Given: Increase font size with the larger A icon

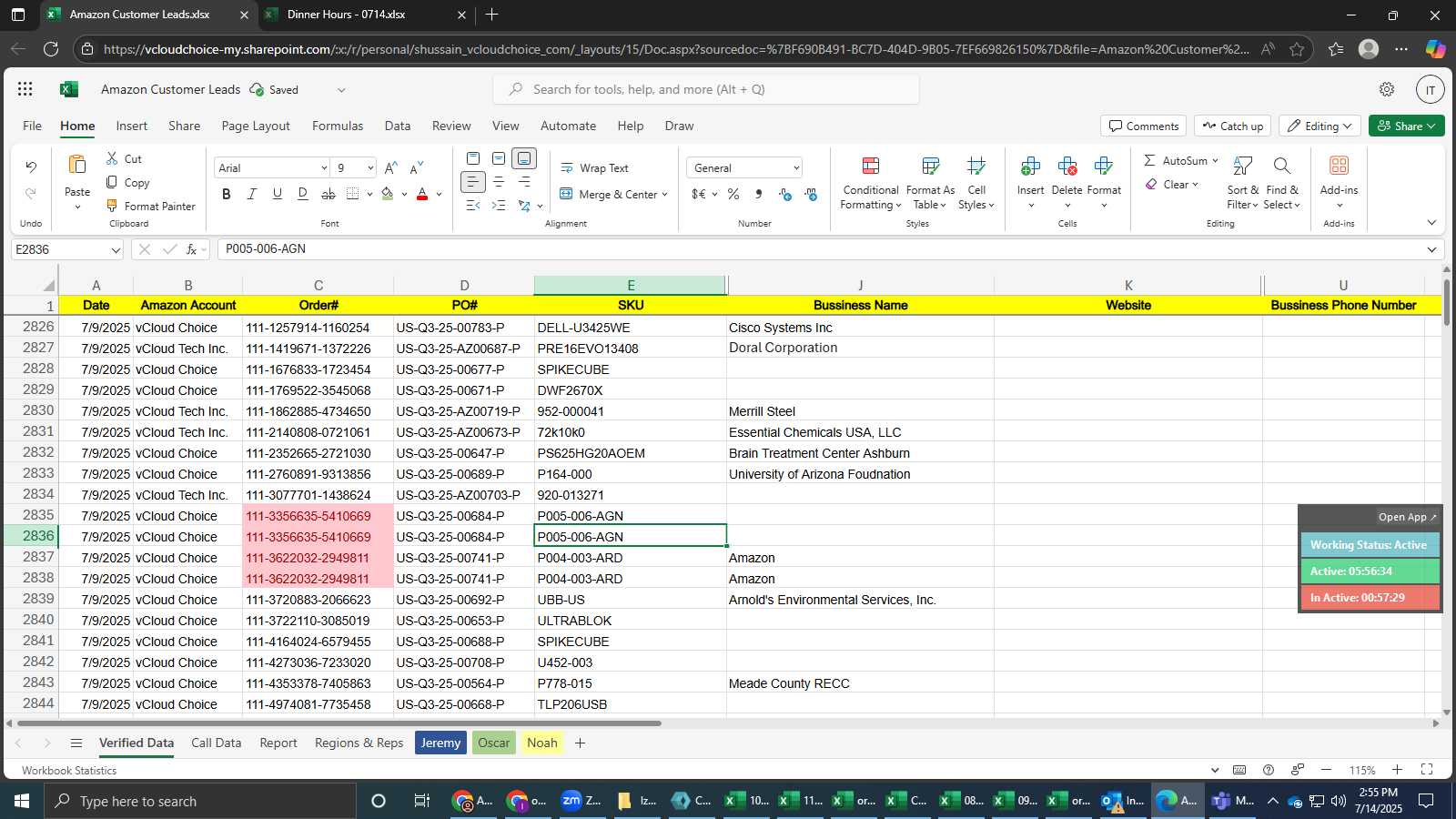Looking at the screenshot, I should (391, 167).
